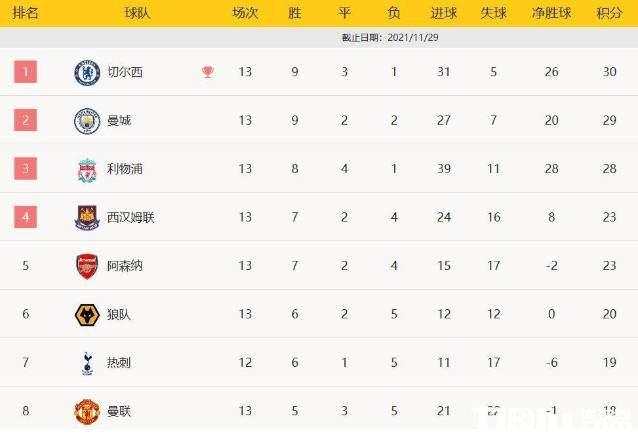Open the 曼城 team name link
Screen dimensions: 638x440
tap(119, 121)
